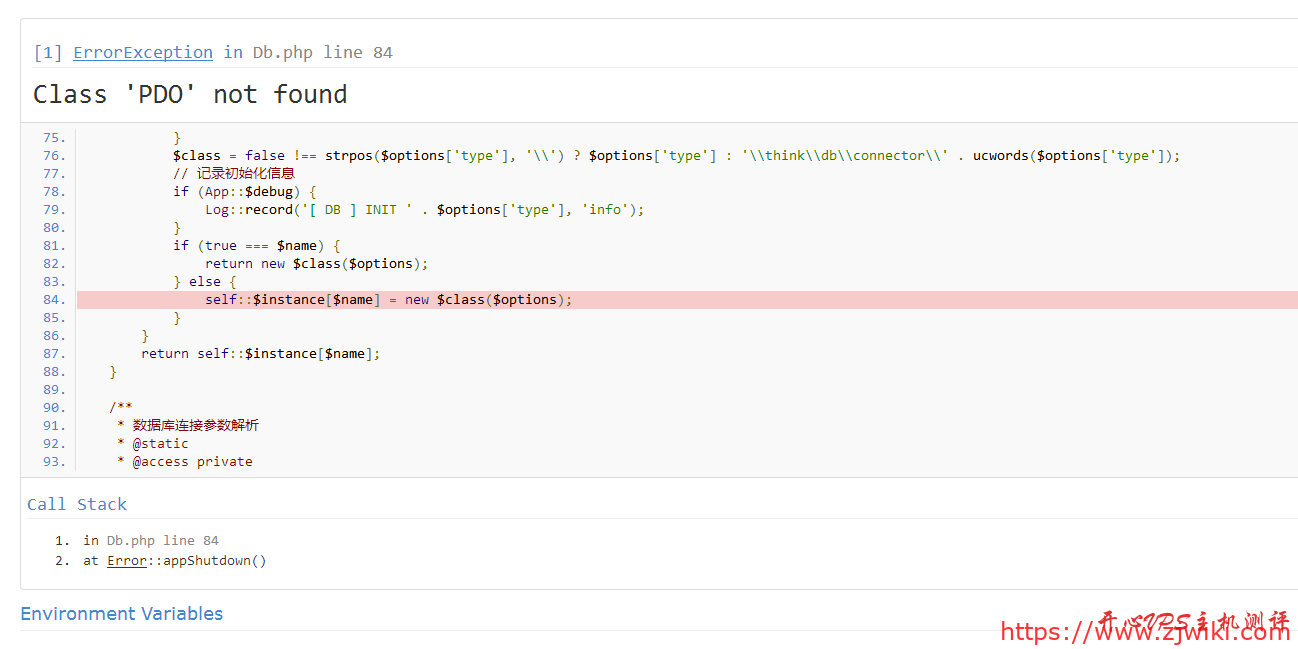Click the [1] error index marker
This screenshot has height=649, width=1298.
[x=48, y=53]
